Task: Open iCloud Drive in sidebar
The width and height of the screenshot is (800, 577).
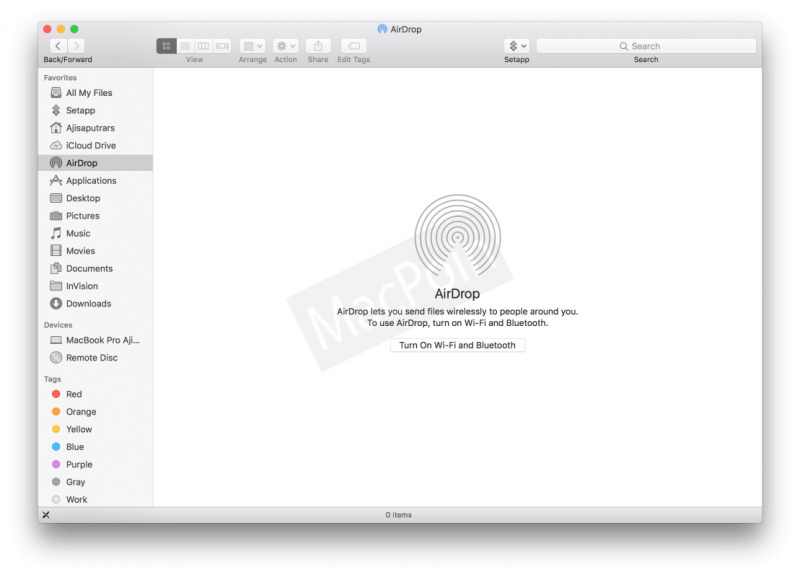Action: coord(95,145)
